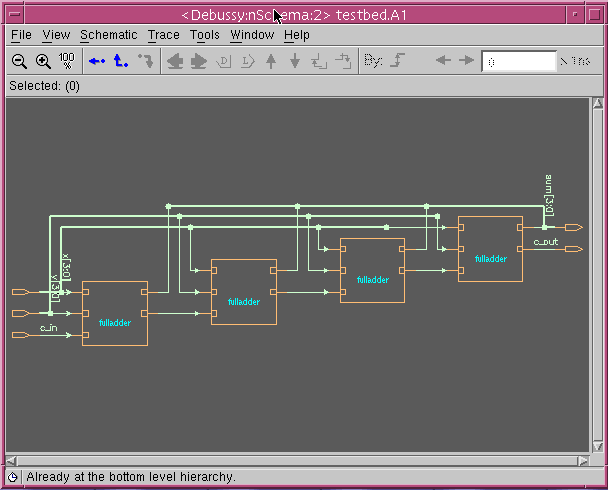This screenshot has width=608, height=490.
Task: Click the x[3:0] bus label
Action: 66,267
